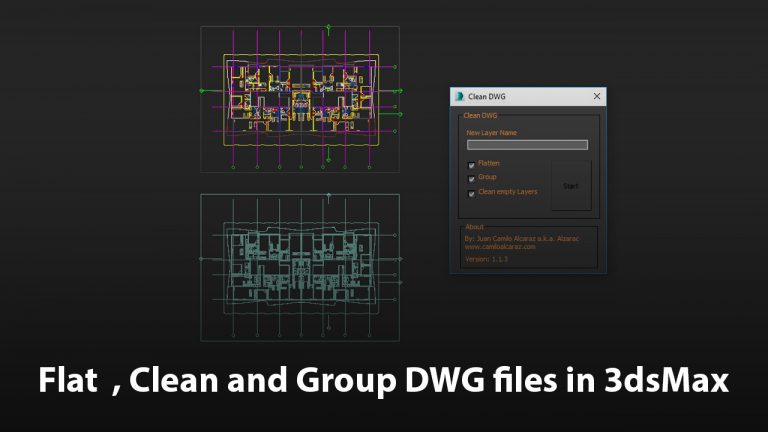Screen dimensions: 768x432
Task: Click the New Layer Name label
Action: [491, 132]
